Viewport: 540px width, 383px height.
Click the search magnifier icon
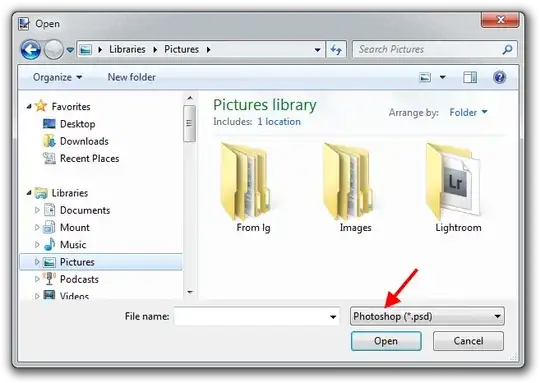507,50
